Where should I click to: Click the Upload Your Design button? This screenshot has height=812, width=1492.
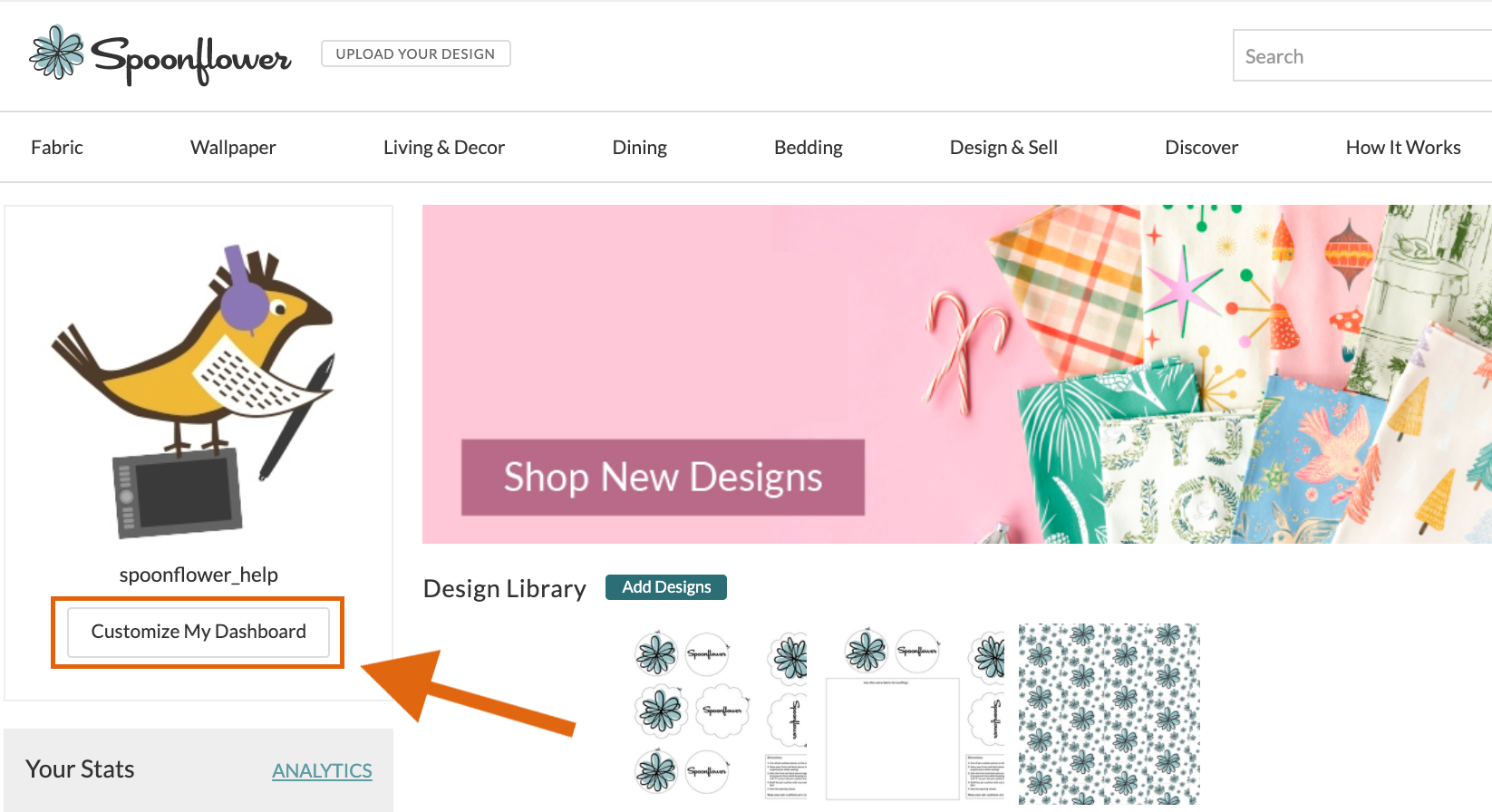coord(416,53)
